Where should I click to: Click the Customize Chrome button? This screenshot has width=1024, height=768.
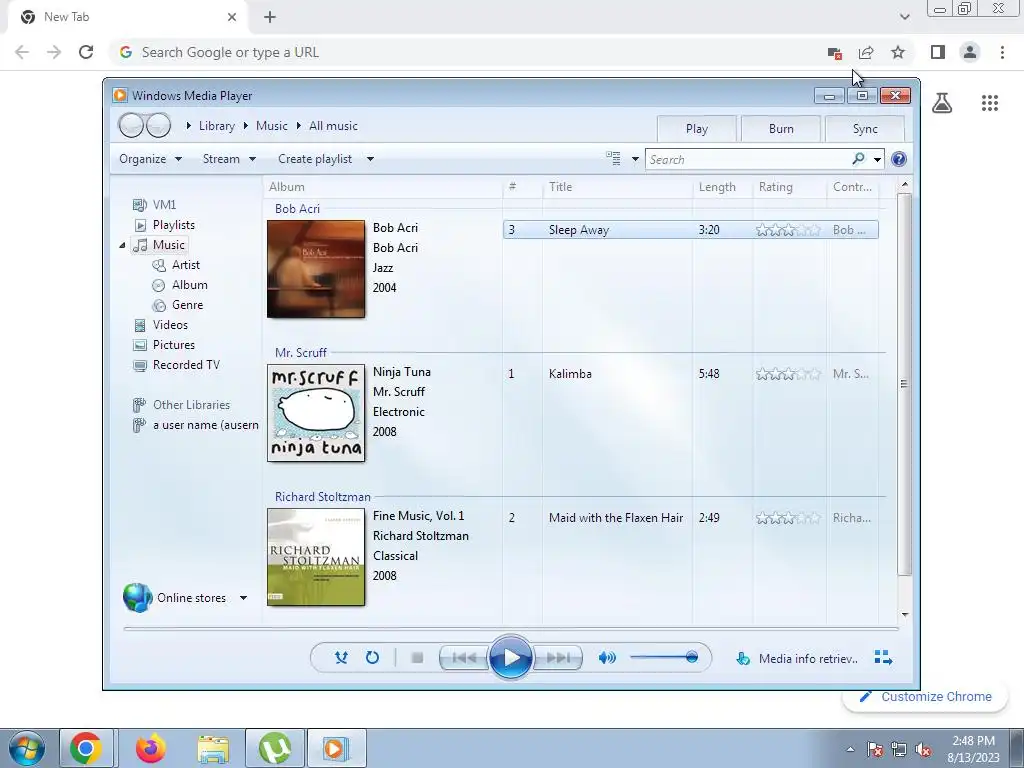(925, 697)
